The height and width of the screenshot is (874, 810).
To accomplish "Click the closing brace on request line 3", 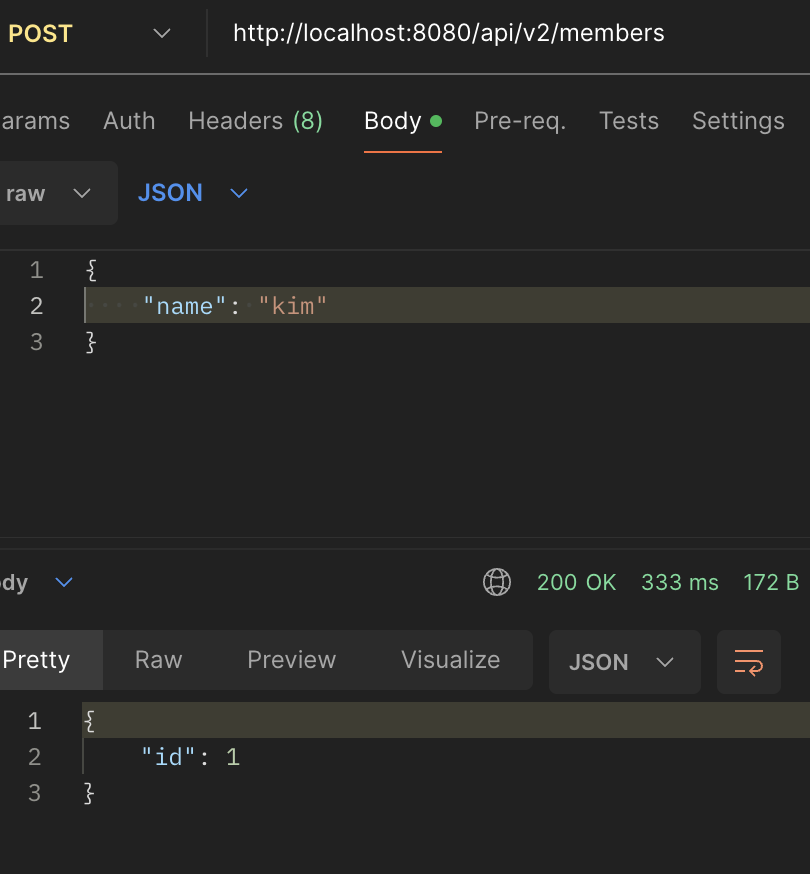I will tap(91, 342).
